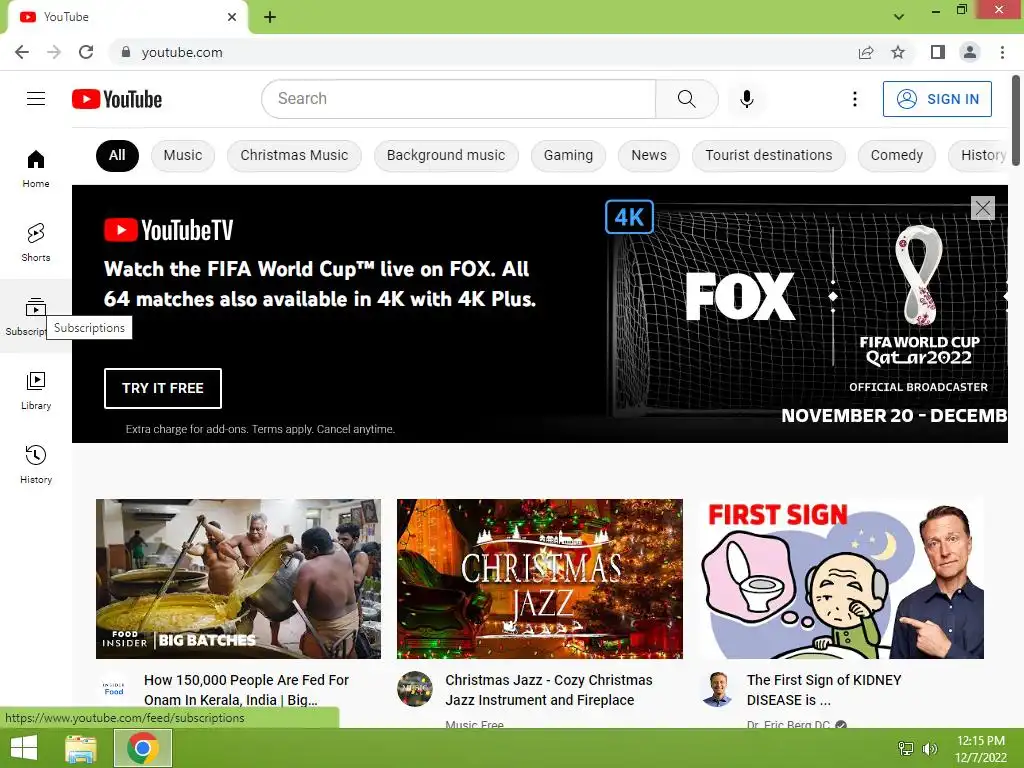The width and height of the screenshot is (1024, 768).
Task: Click Chrome icon in taskbar
Action: [143, 748]
